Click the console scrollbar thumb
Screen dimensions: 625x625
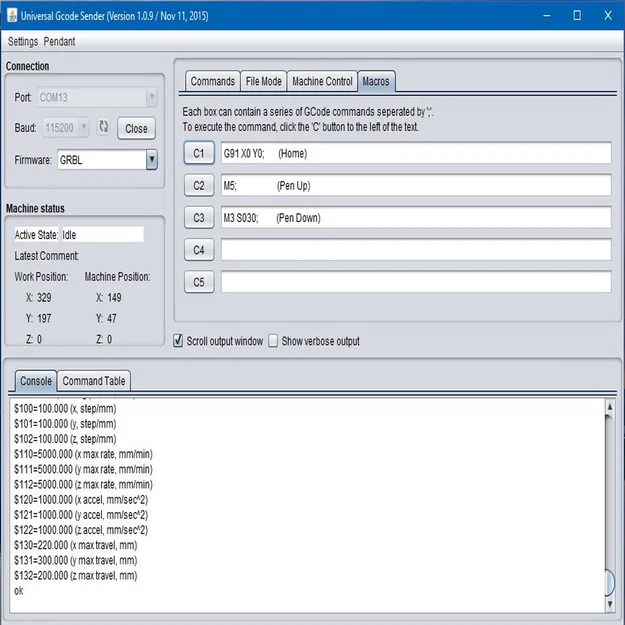click(609, 583)
